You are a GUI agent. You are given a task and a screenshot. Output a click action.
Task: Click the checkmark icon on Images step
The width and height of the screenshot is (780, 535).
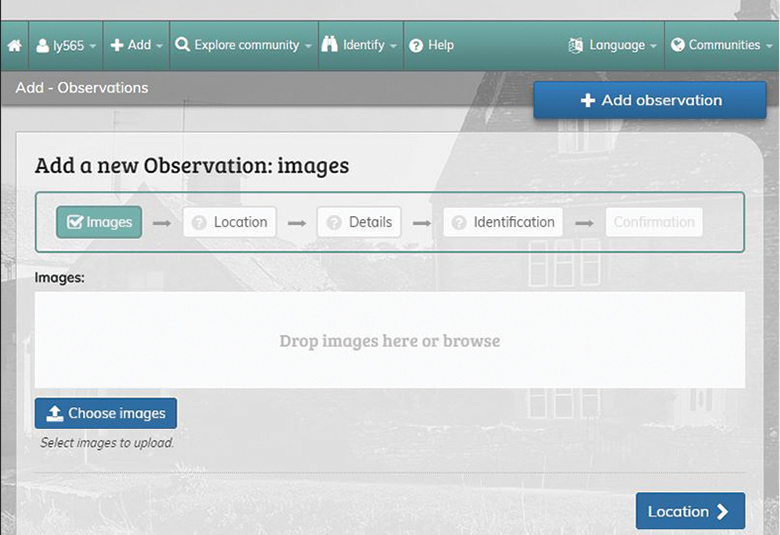(x=75, y=222)
